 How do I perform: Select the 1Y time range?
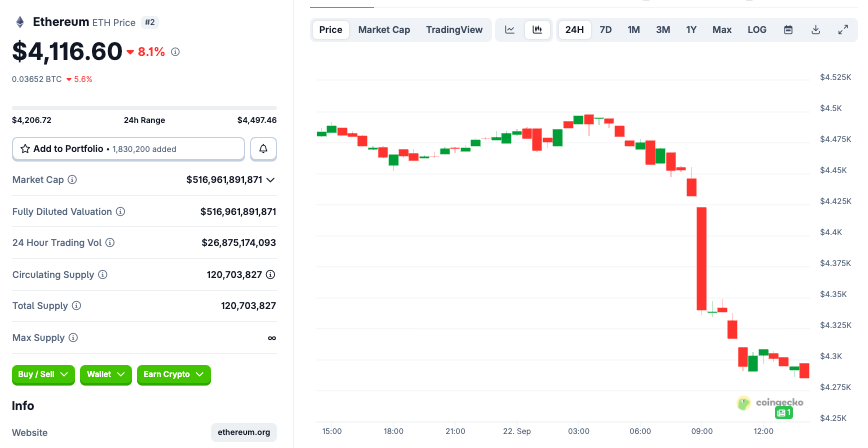[x=691, y=30]
